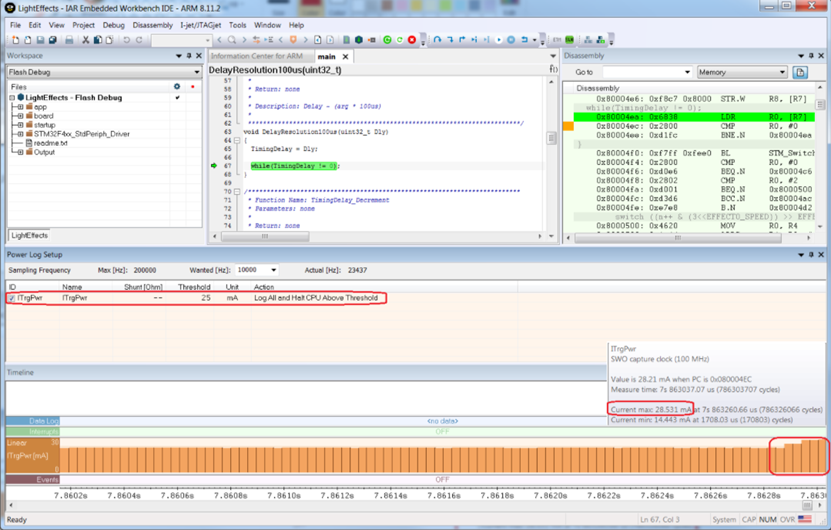Click the Save toolbar icon
This screenshot has width=831, height=530.
pyautogui.click(x=40, y=40)
